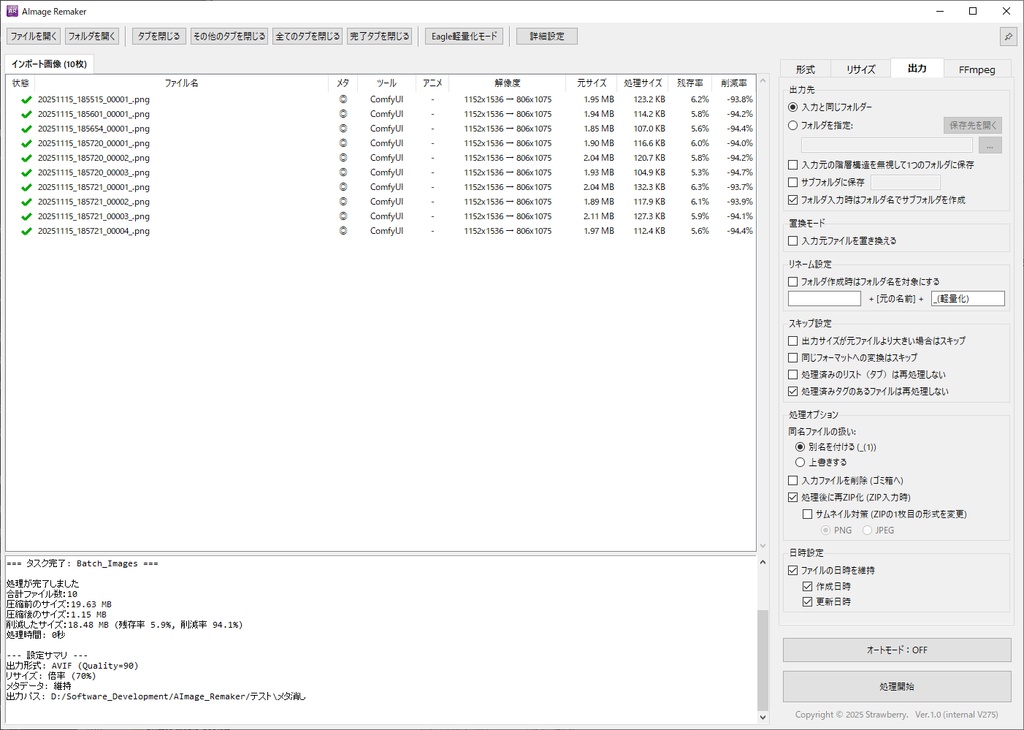Click the AImage Remaker app icon in the title bar

click(10, 11)
